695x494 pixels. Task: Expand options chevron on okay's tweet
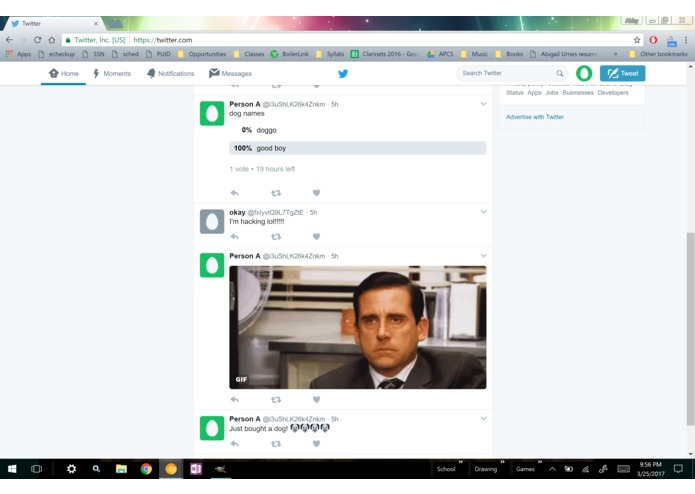point(483,212)
